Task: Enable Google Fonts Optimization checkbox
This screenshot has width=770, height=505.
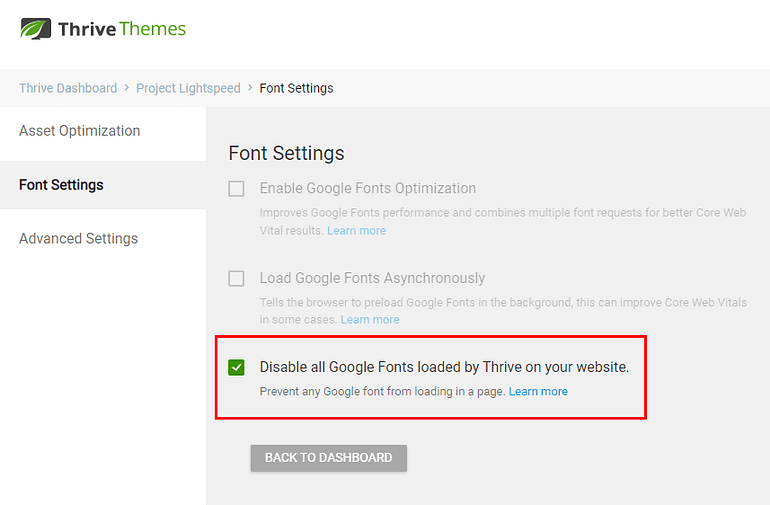Action: pyautogui.click(x=236, y=188)
